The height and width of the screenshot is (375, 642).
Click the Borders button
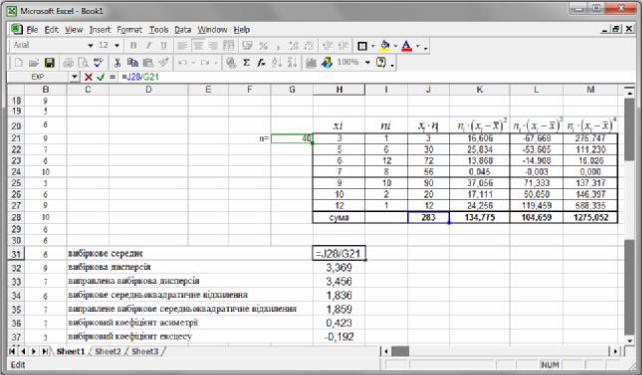(x=362, y=46)
